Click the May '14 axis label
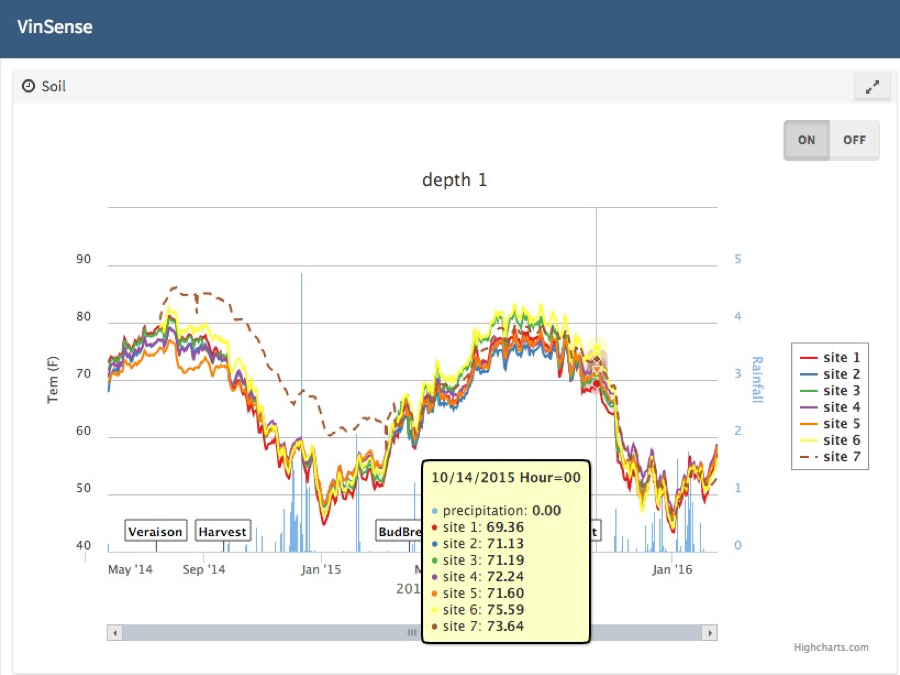900x675 pixels. (x=130, y=569)
